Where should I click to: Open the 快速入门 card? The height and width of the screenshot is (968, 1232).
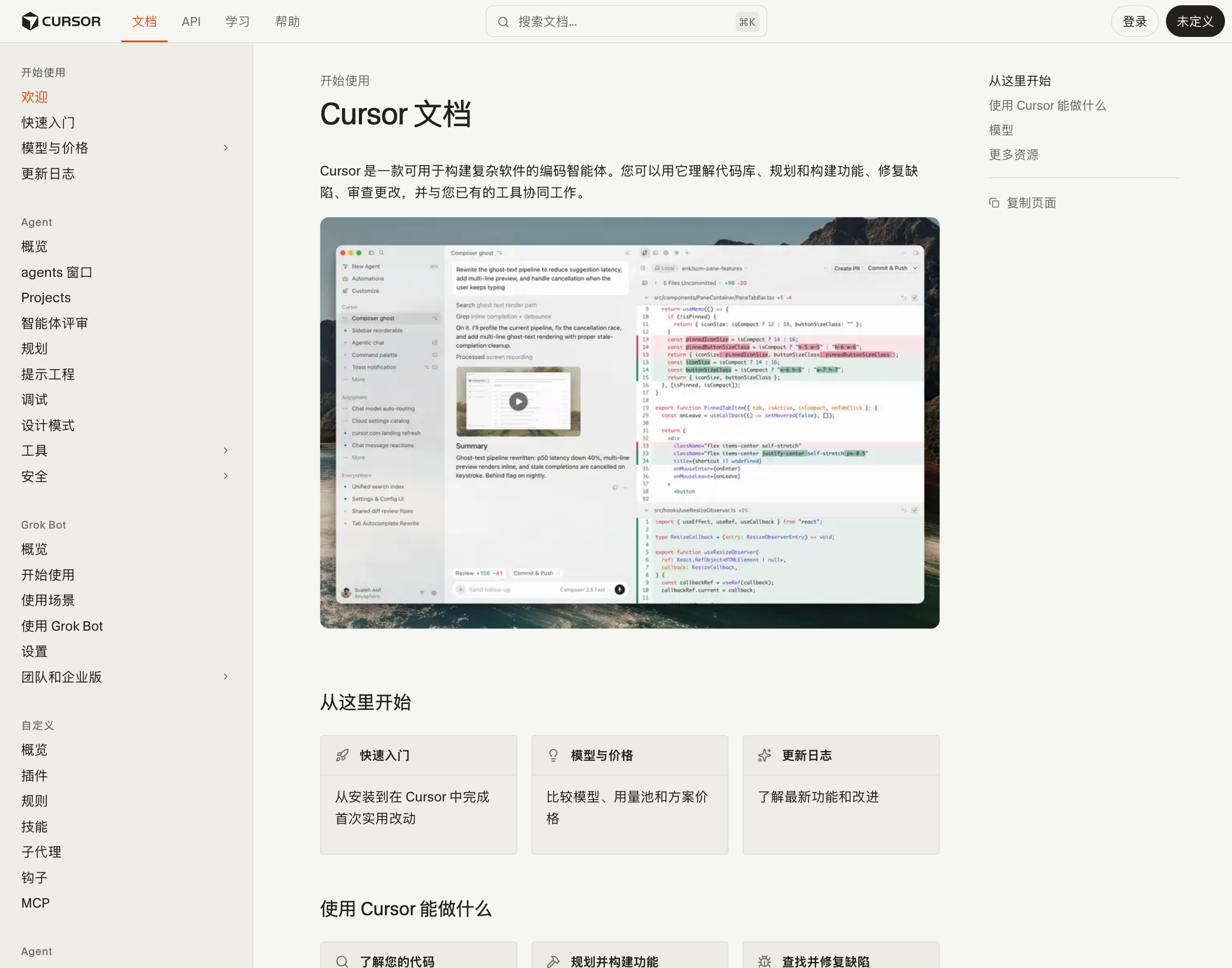pyautogui.click(x=418, y=794)
